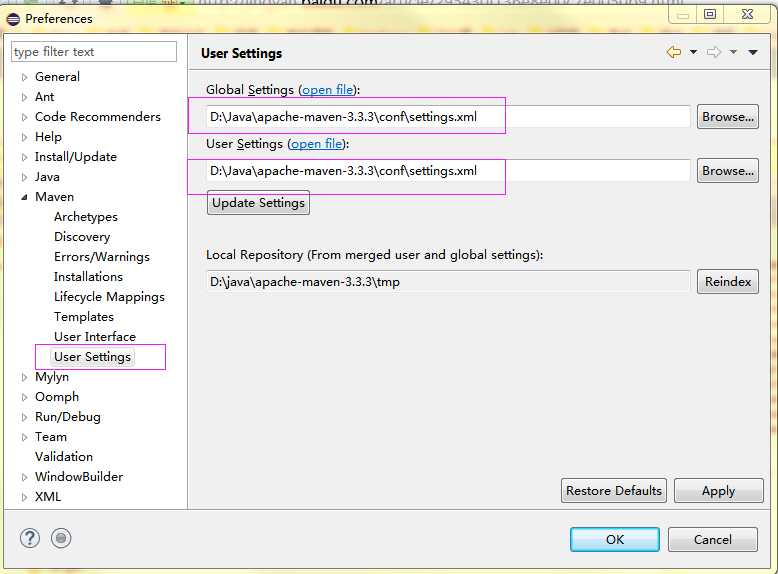Open the view menu dropdown arrow
The height and width of the screenshot is (574, 778).
[x=753, y=52]
